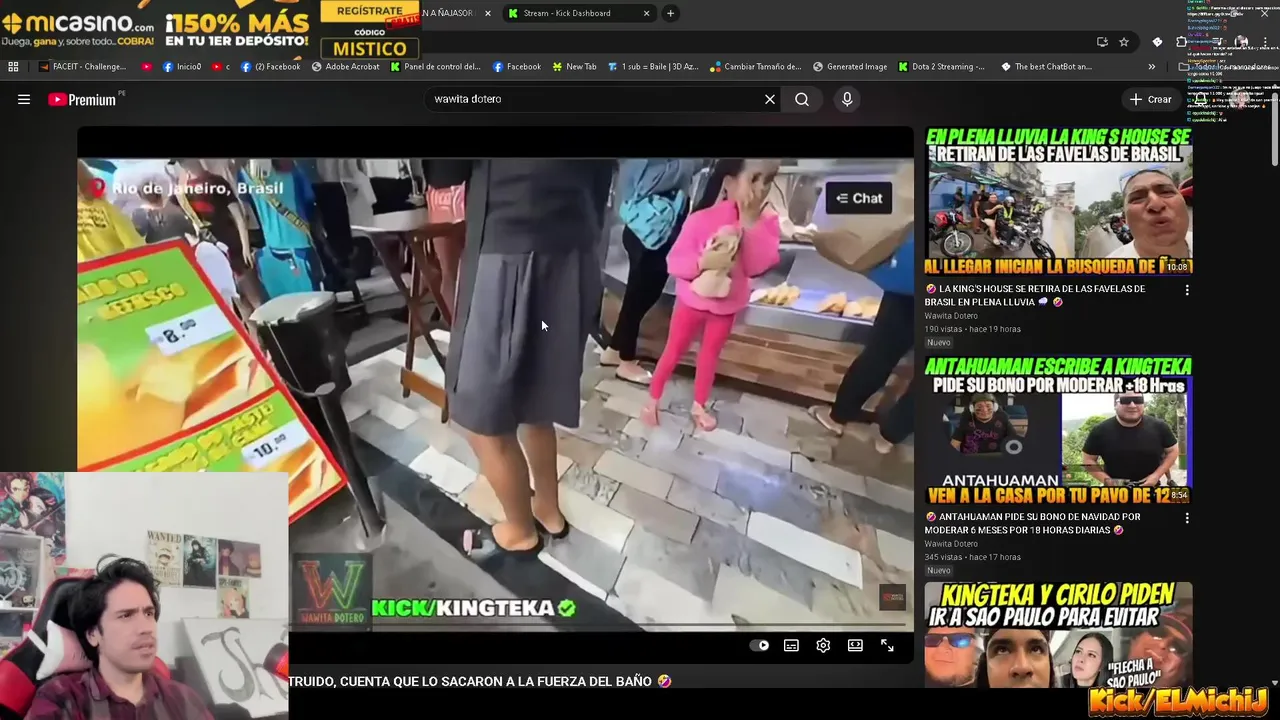Screen dimensions: 1280x720
Task: Focus the 'wawita dotero' search field
Action: [x=595, y=99]
